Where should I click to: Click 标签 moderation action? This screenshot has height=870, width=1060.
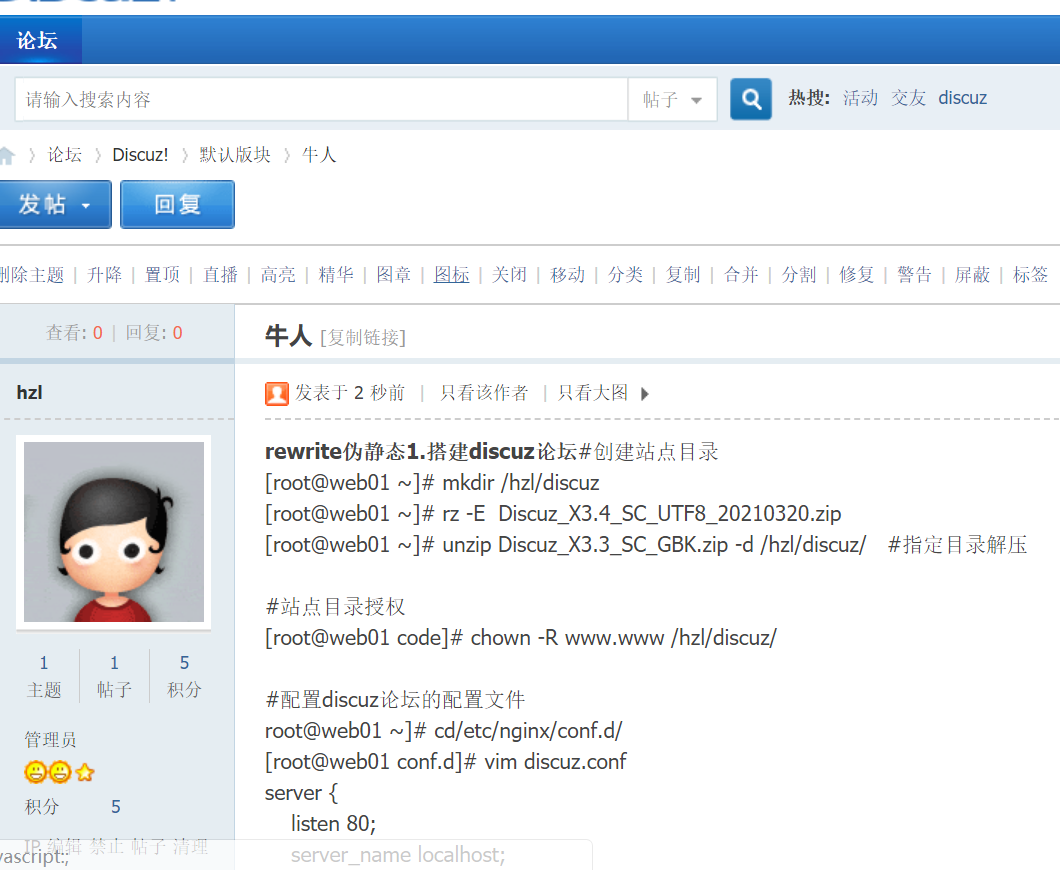(1030, 274)
